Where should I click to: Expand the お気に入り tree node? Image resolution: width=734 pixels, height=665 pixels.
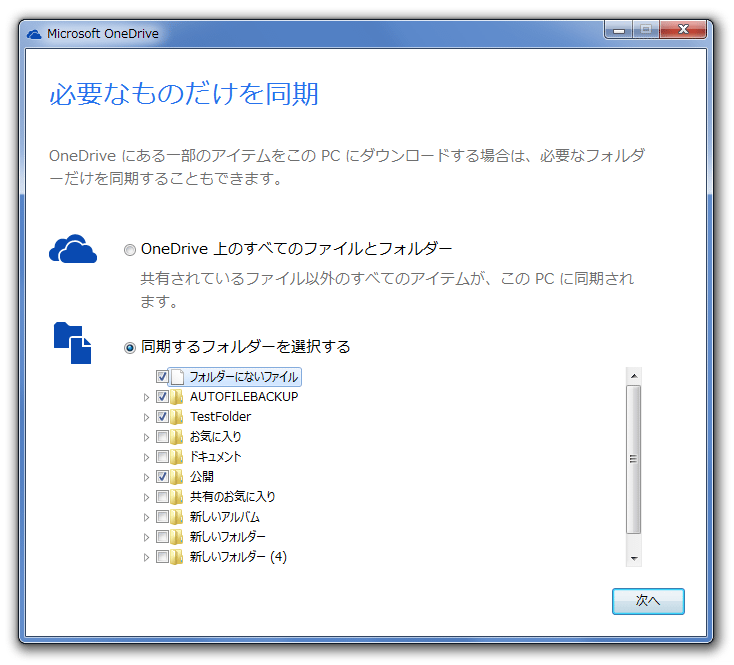point(146,437)
